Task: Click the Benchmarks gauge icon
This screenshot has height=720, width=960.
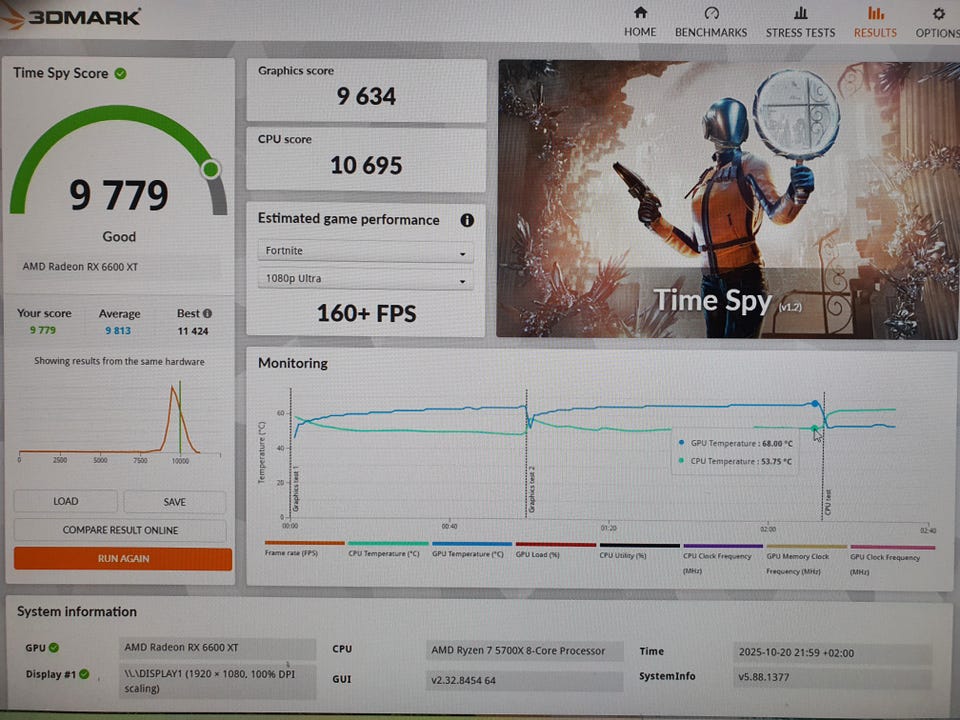Action: [x=711, y=13]
